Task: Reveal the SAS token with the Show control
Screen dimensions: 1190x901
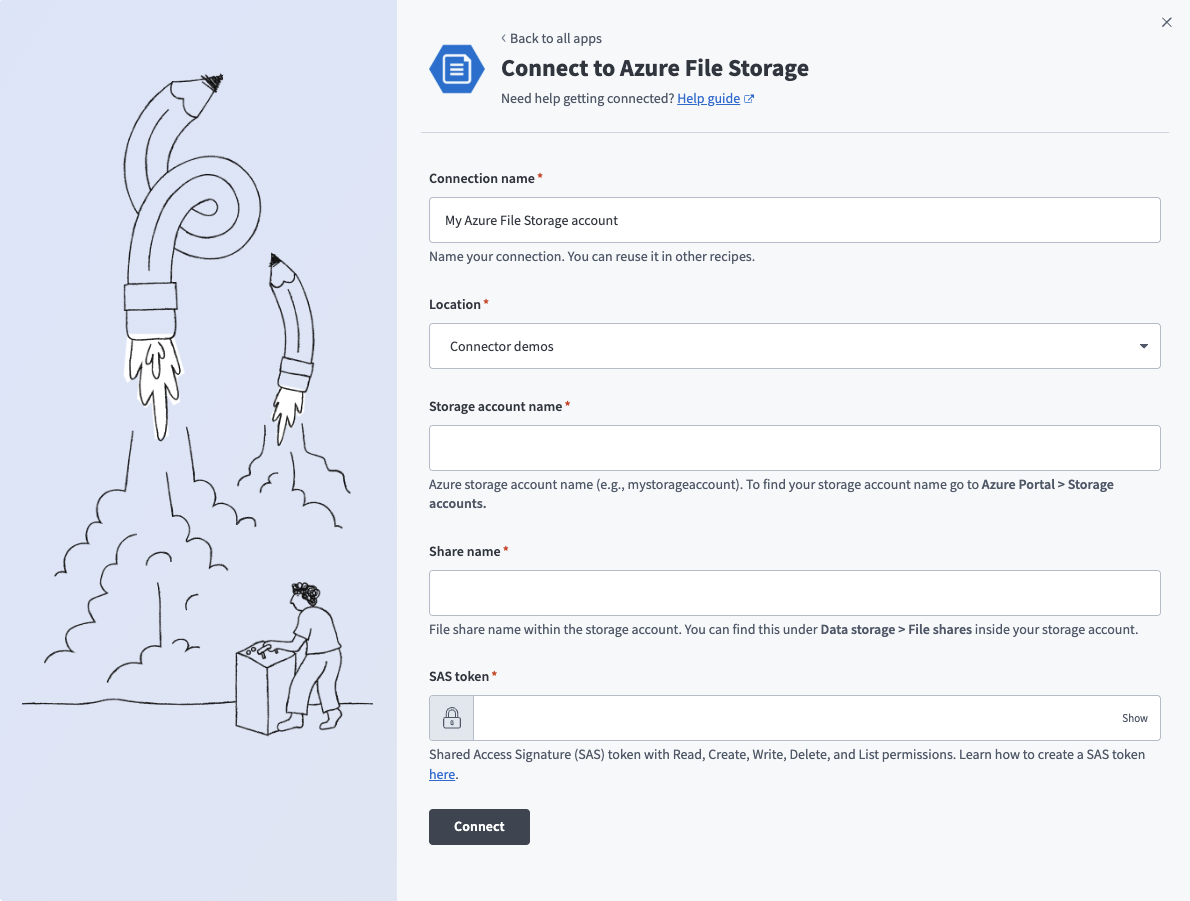Action: click(1135, 718)
